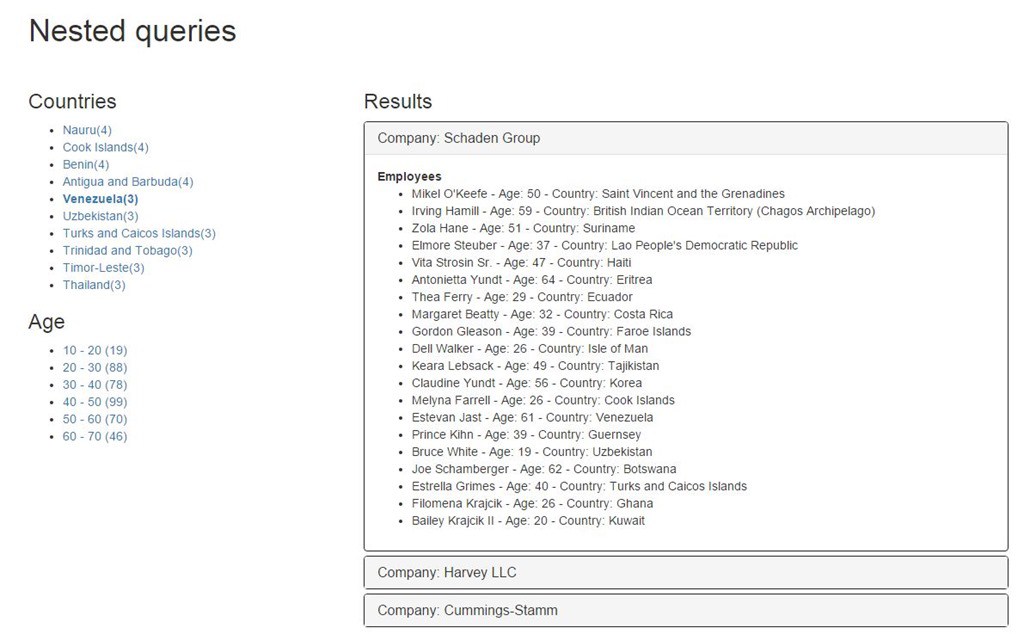The width and height of the screenshot is (1024, 634).
Task: Filter by Thailand(3)
Action: pyautogui.click(x=93, y=285)
